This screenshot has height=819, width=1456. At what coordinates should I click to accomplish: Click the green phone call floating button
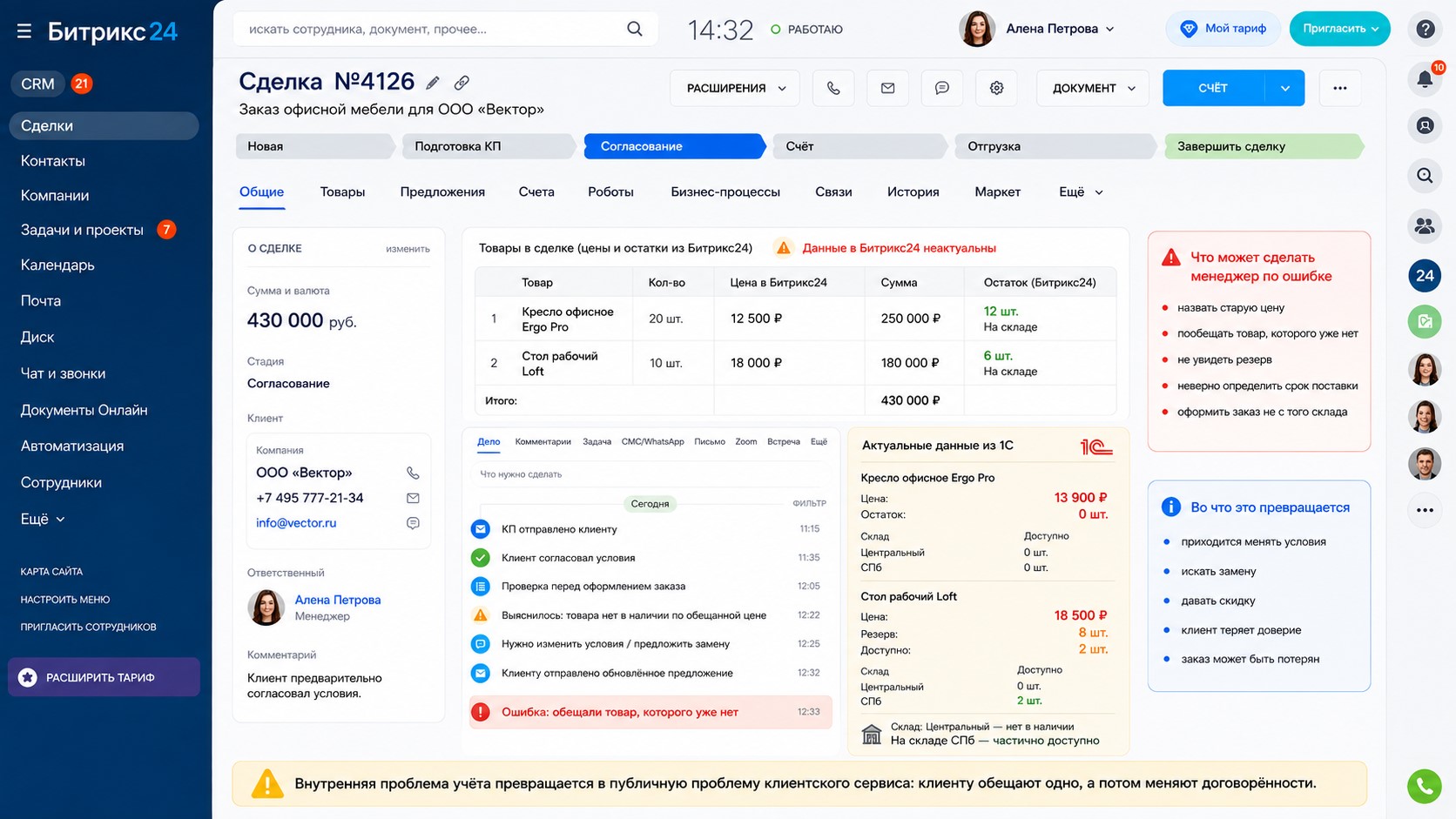(1424, 786)
